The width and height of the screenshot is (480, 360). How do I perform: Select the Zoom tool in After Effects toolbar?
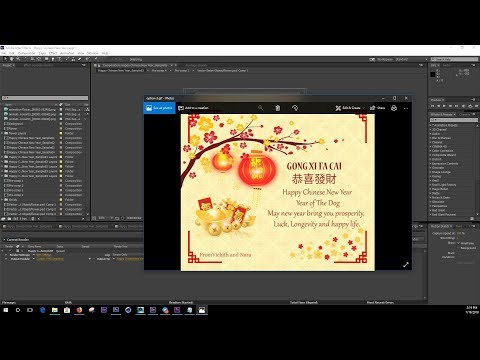click(x=18, y=59)
